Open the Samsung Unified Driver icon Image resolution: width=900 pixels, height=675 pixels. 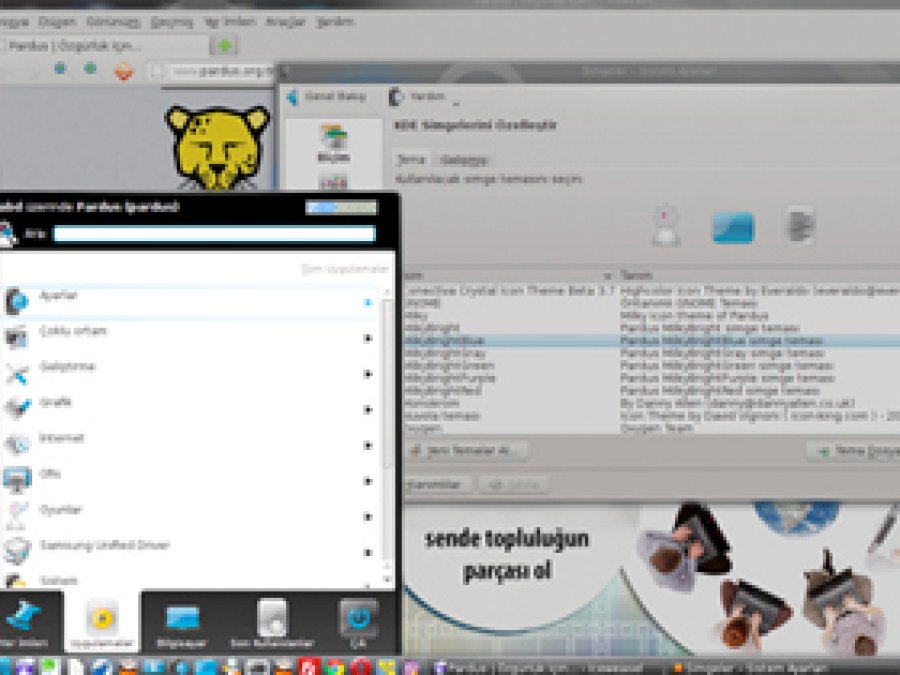(16, 551)
